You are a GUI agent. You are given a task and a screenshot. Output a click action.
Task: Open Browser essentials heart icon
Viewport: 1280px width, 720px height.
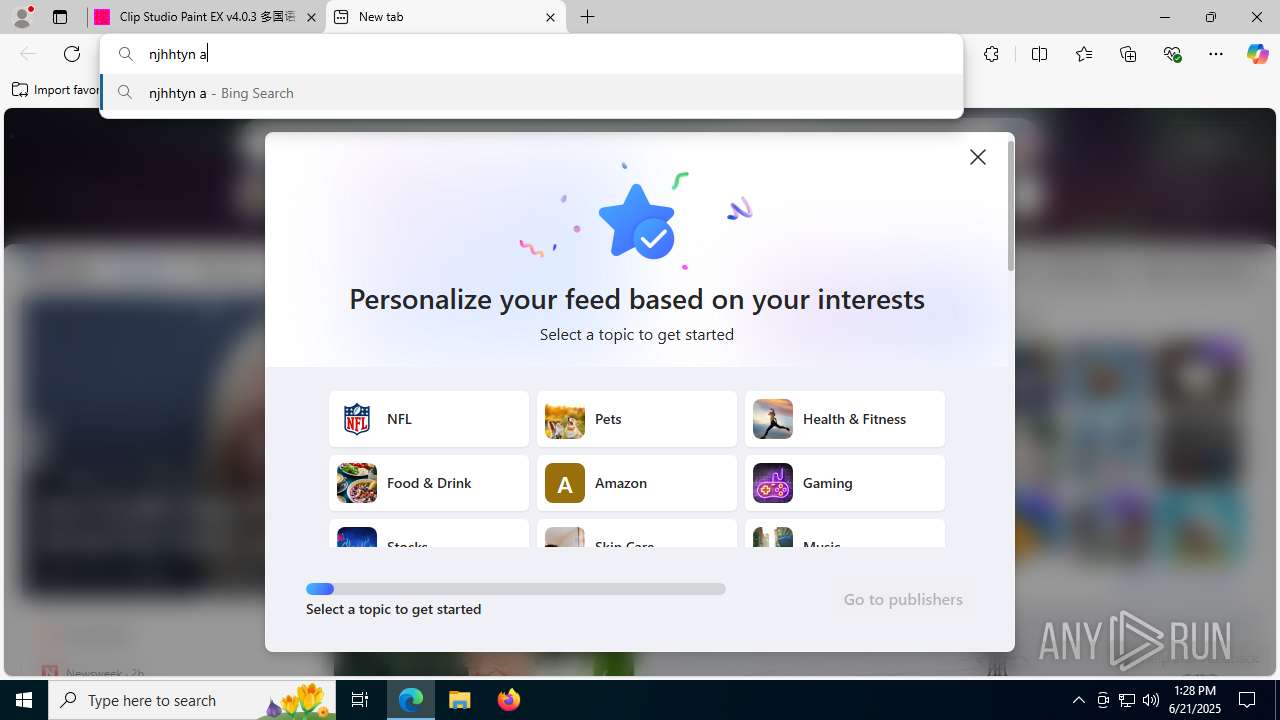[x=1172, y=54]
